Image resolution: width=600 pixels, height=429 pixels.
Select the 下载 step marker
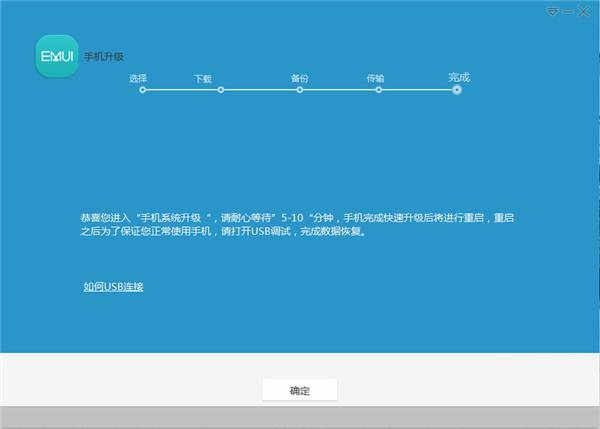pyautogui.click(x=221, y=90)
